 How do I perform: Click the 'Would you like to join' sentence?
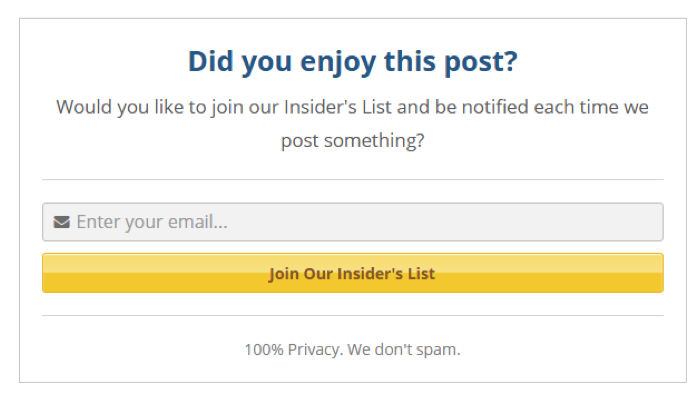(x=352, y=124)
